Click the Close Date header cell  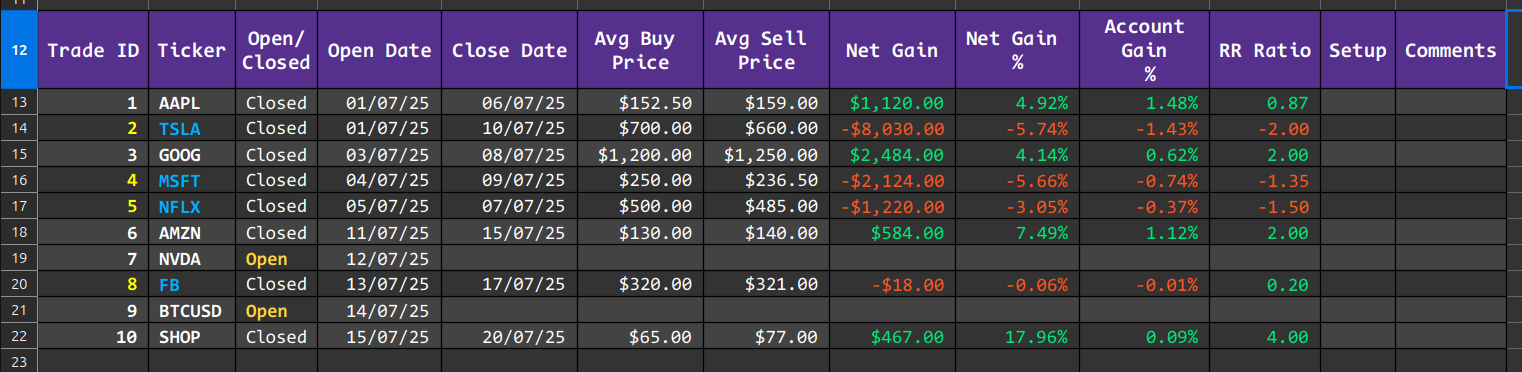[x=509, y=50]
